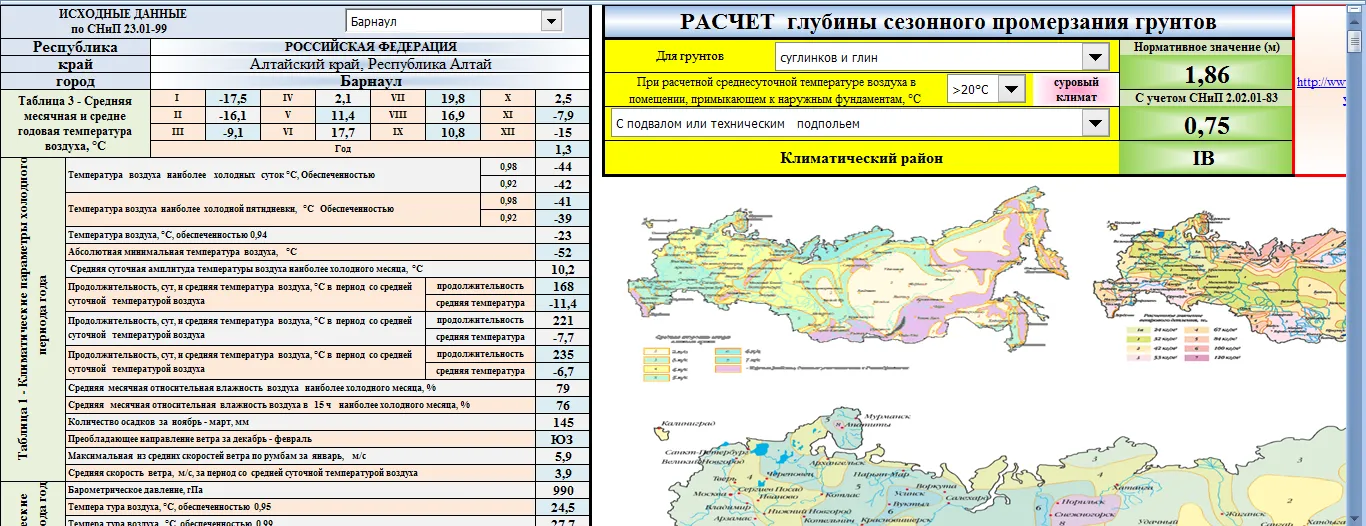Select duration cell '221'
Screen dimensions: 1366x526
point(563,320)
